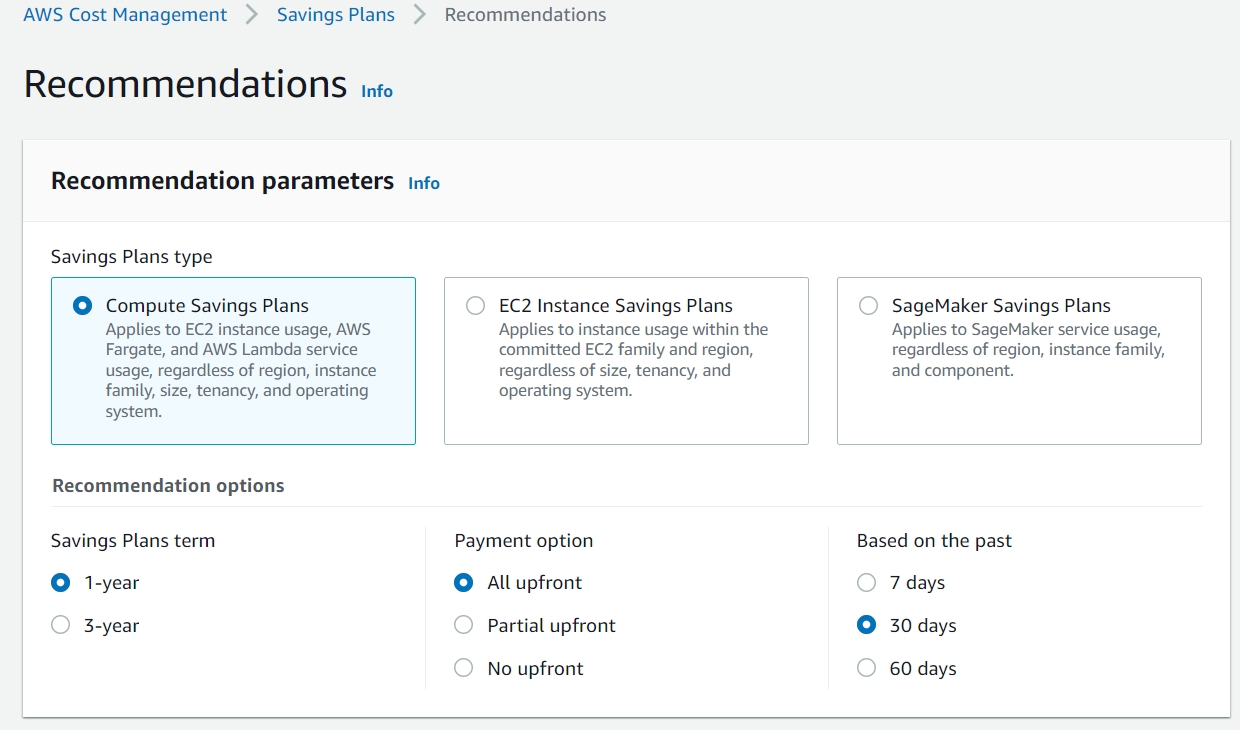Open Info link beside Recommendation parameters
This screenshot has width=1240, height=730.
(424, 183)
